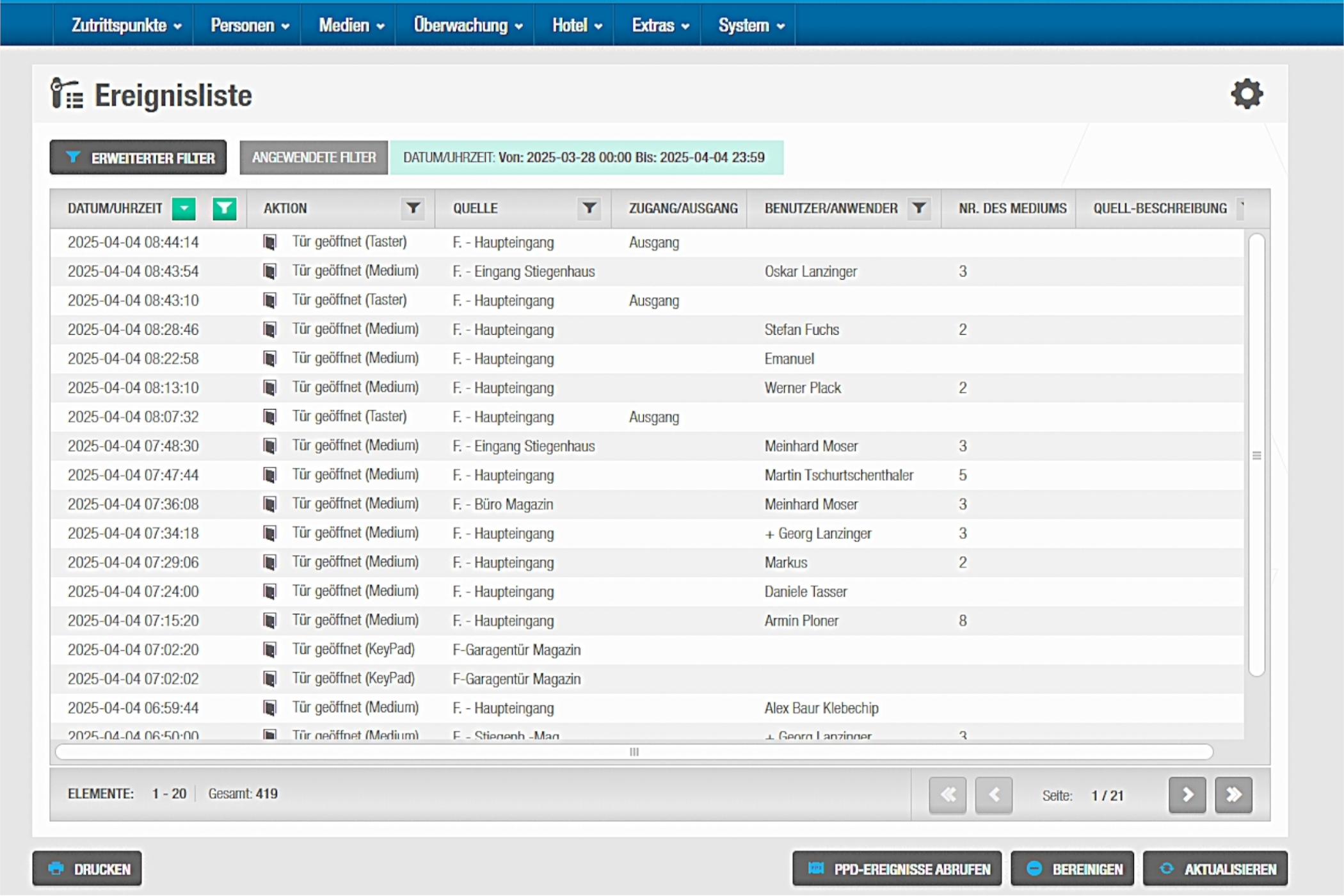
Task: Click the Aktion column filter icon
Action: [x=413, y=208]
